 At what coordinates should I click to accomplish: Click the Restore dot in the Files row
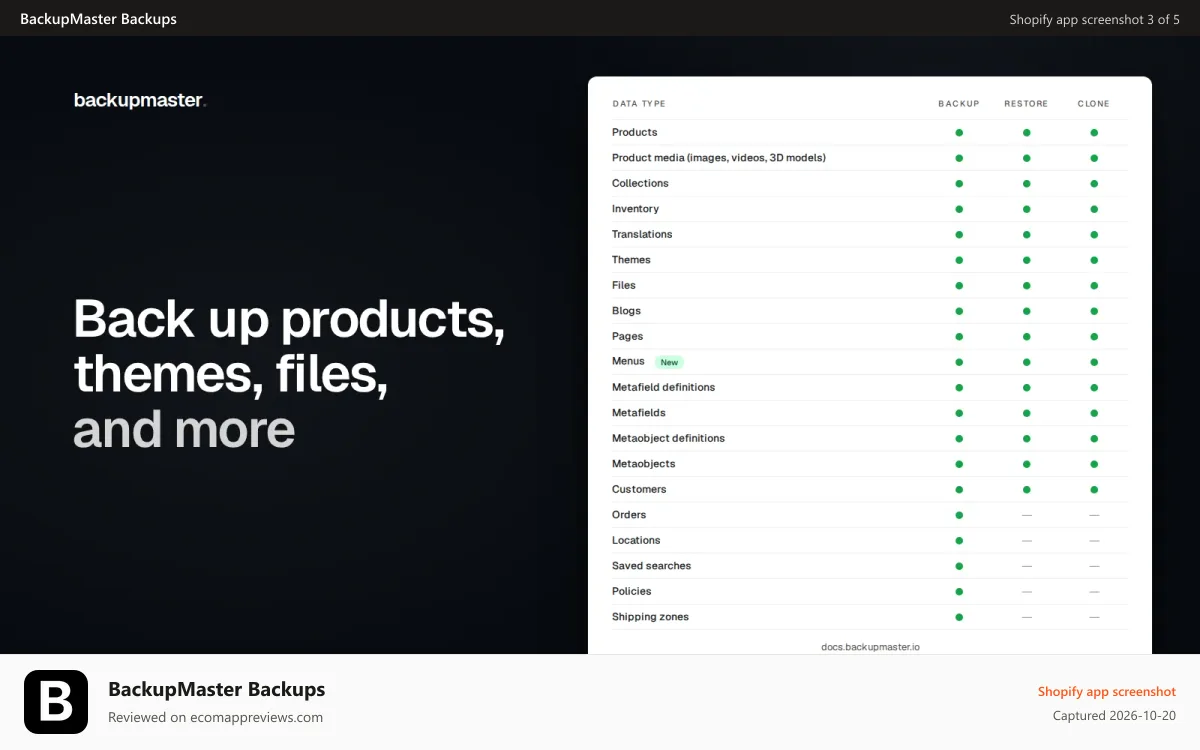(1026, 285)
